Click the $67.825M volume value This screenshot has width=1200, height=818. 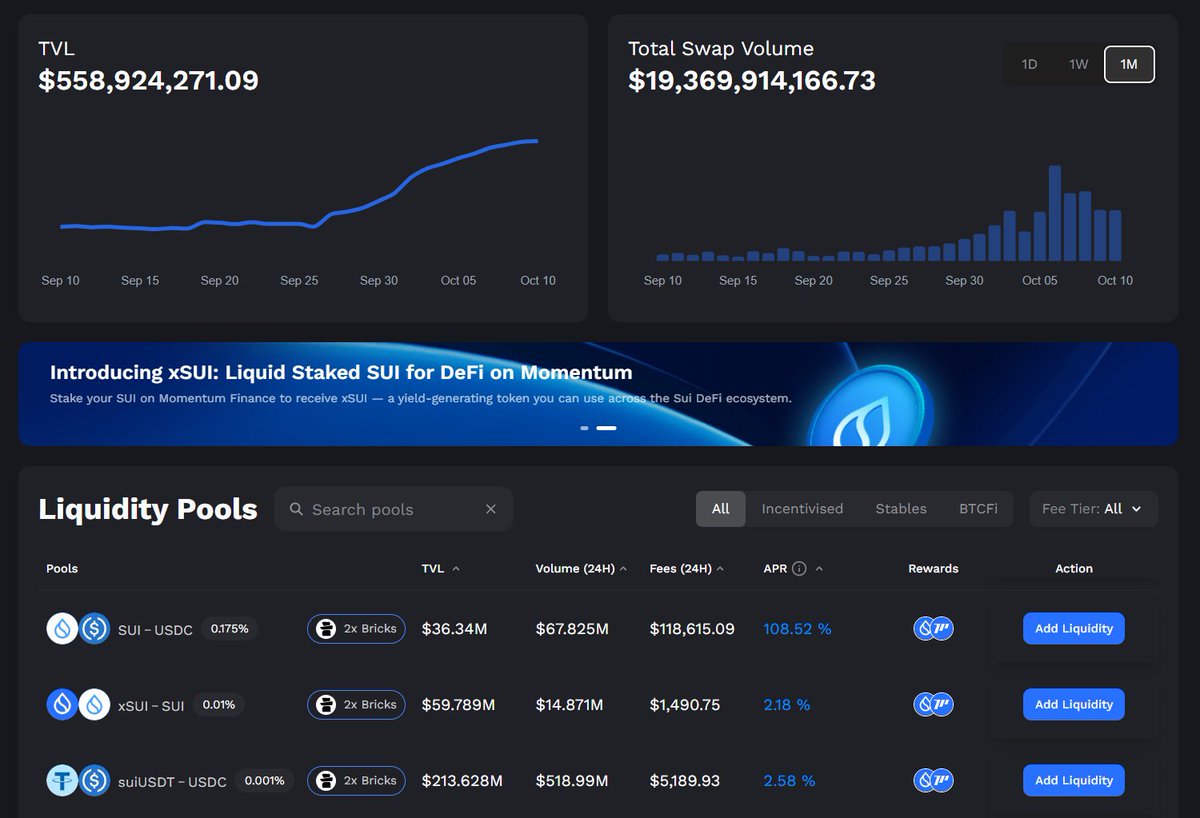coord(572,629)
